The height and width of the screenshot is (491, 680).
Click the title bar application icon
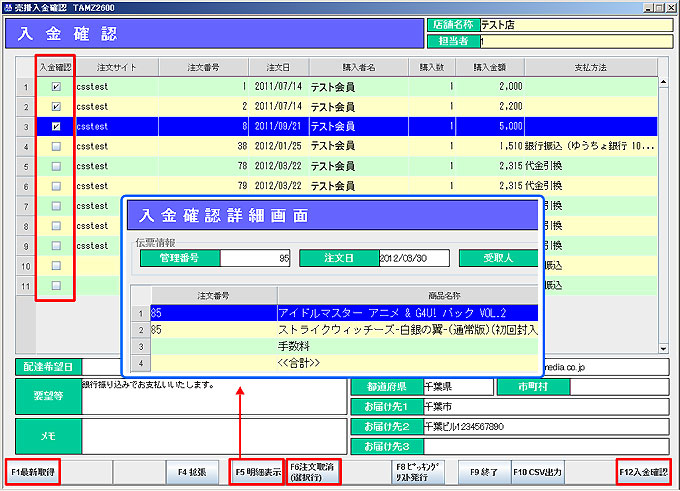click(x=8, y=8)
